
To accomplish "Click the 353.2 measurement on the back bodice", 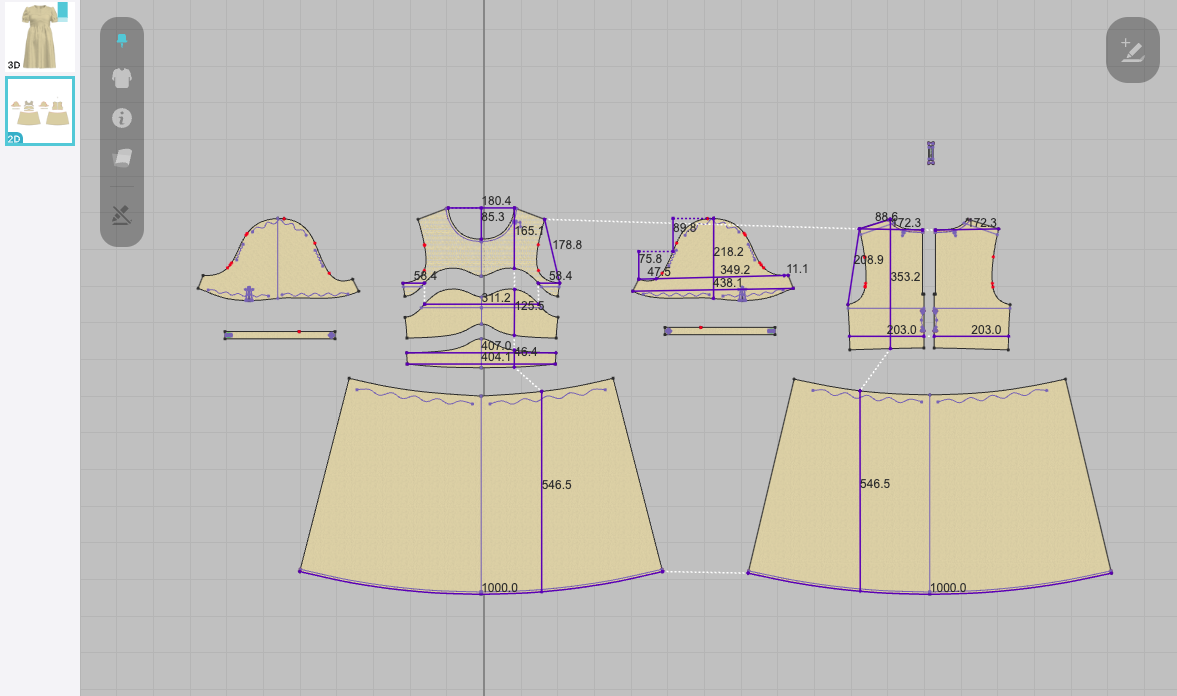I will pyautogui.click(x=903, y=277).
